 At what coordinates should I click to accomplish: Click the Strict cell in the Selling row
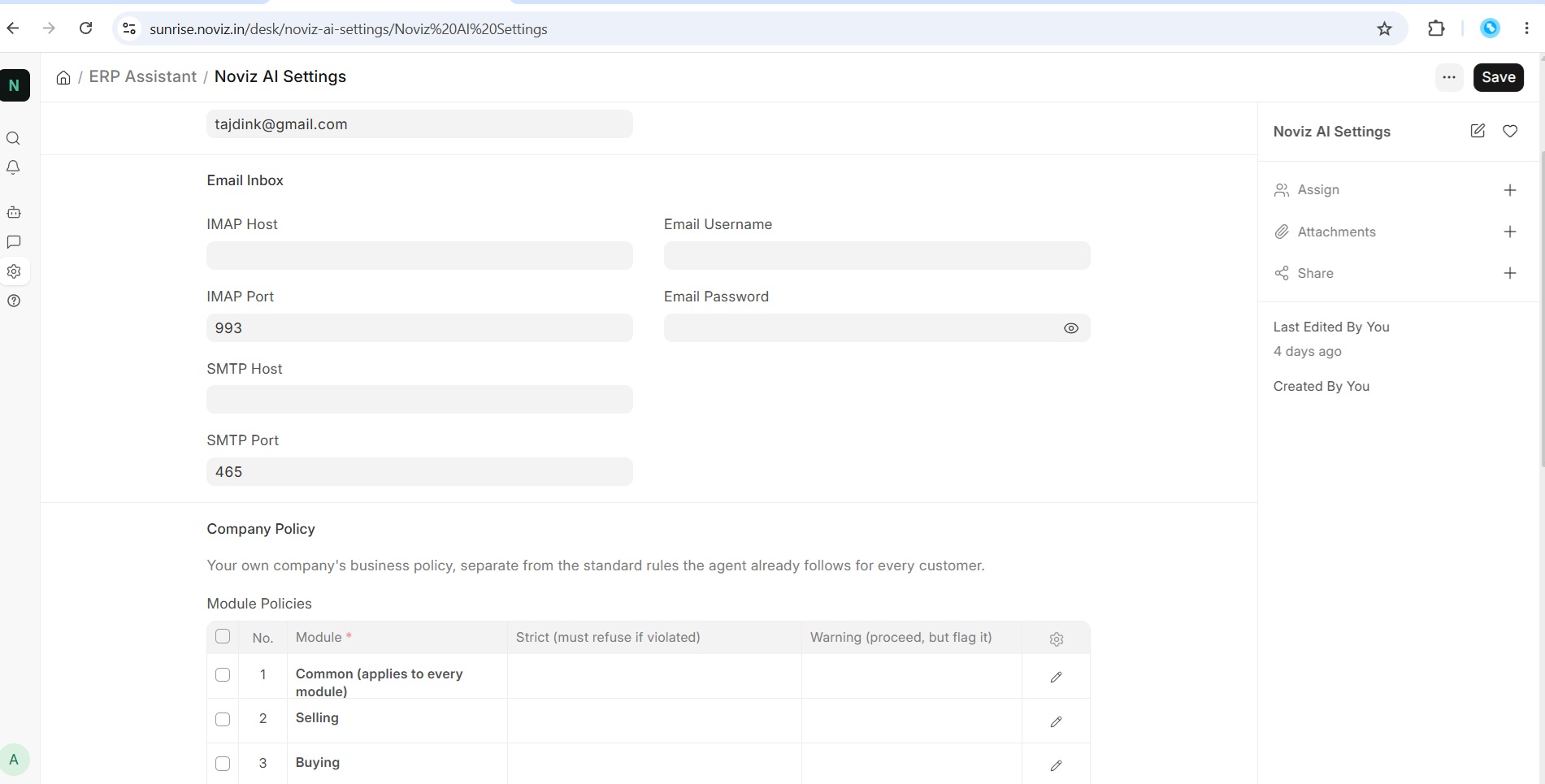(x=654, y=721)
